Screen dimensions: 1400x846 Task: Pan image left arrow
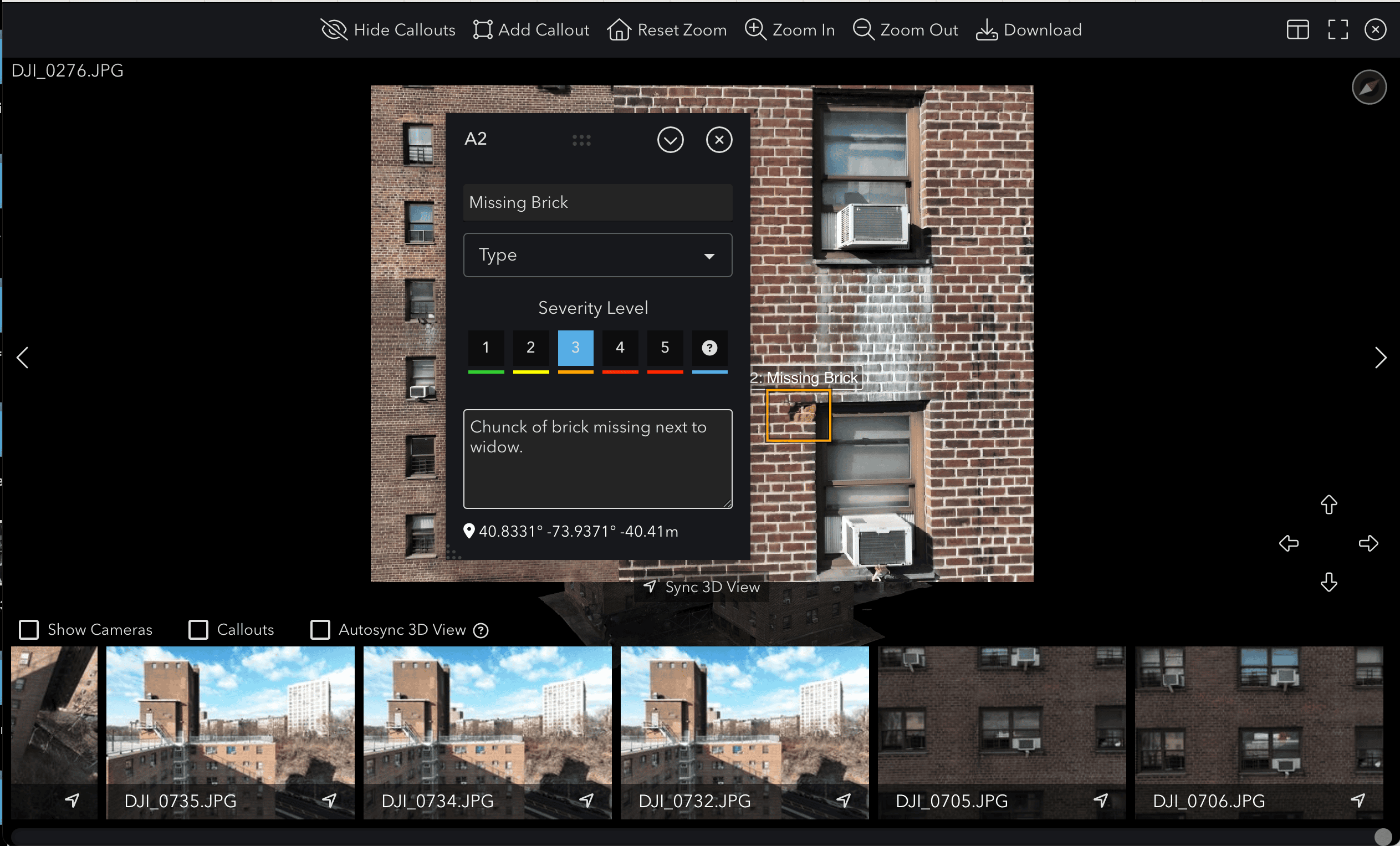point(1289,543)
